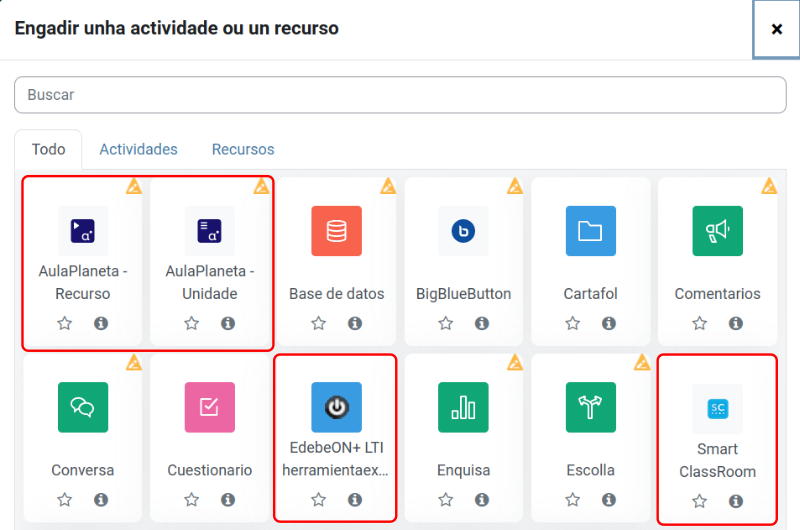
Task: Open the Smart ClassRoom activity icon
Action: (717, 408)
